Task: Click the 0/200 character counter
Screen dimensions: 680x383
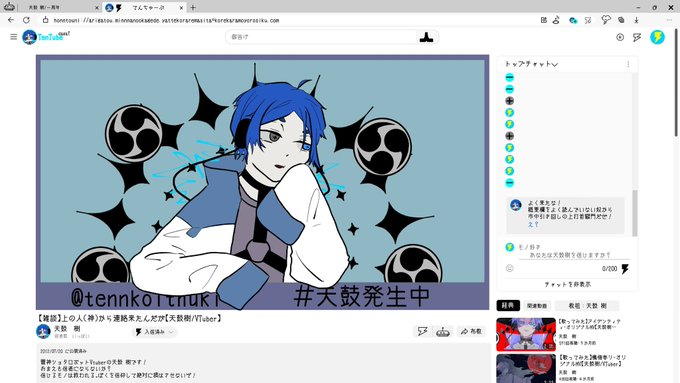Action: point(609,269)
